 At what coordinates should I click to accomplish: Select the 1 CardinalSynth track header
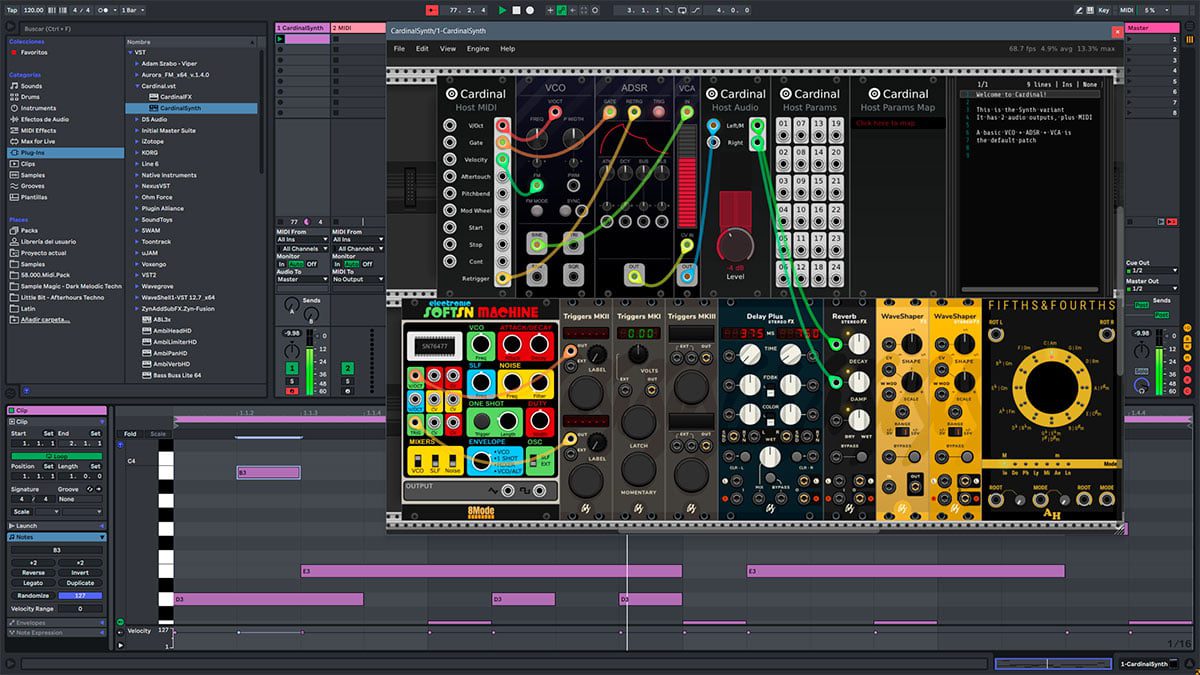click(x=301, y=27)
